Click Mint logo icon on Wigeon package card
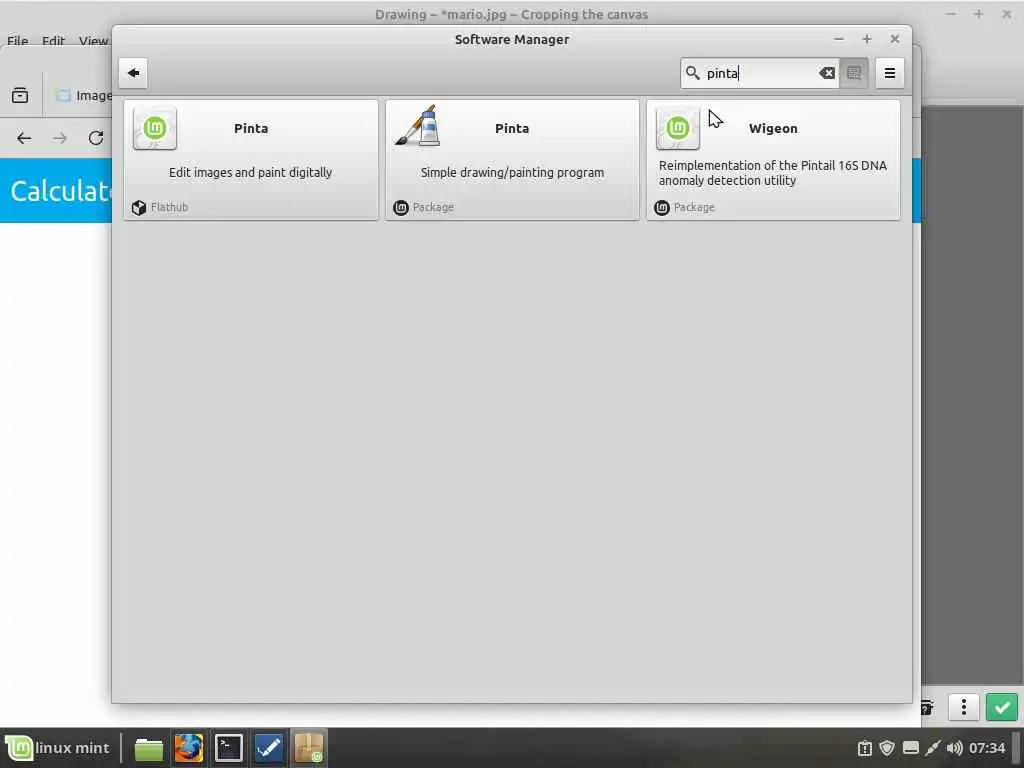 pos(662,208)
